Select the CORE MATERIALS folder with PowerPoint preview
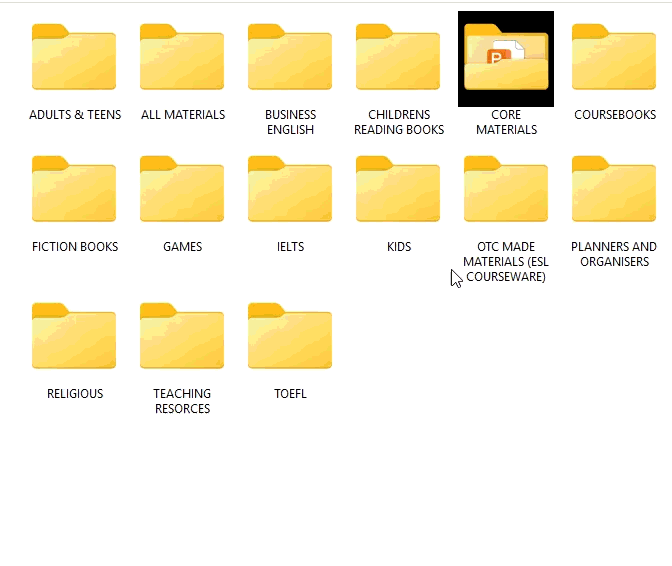 [x=506, y=59]
